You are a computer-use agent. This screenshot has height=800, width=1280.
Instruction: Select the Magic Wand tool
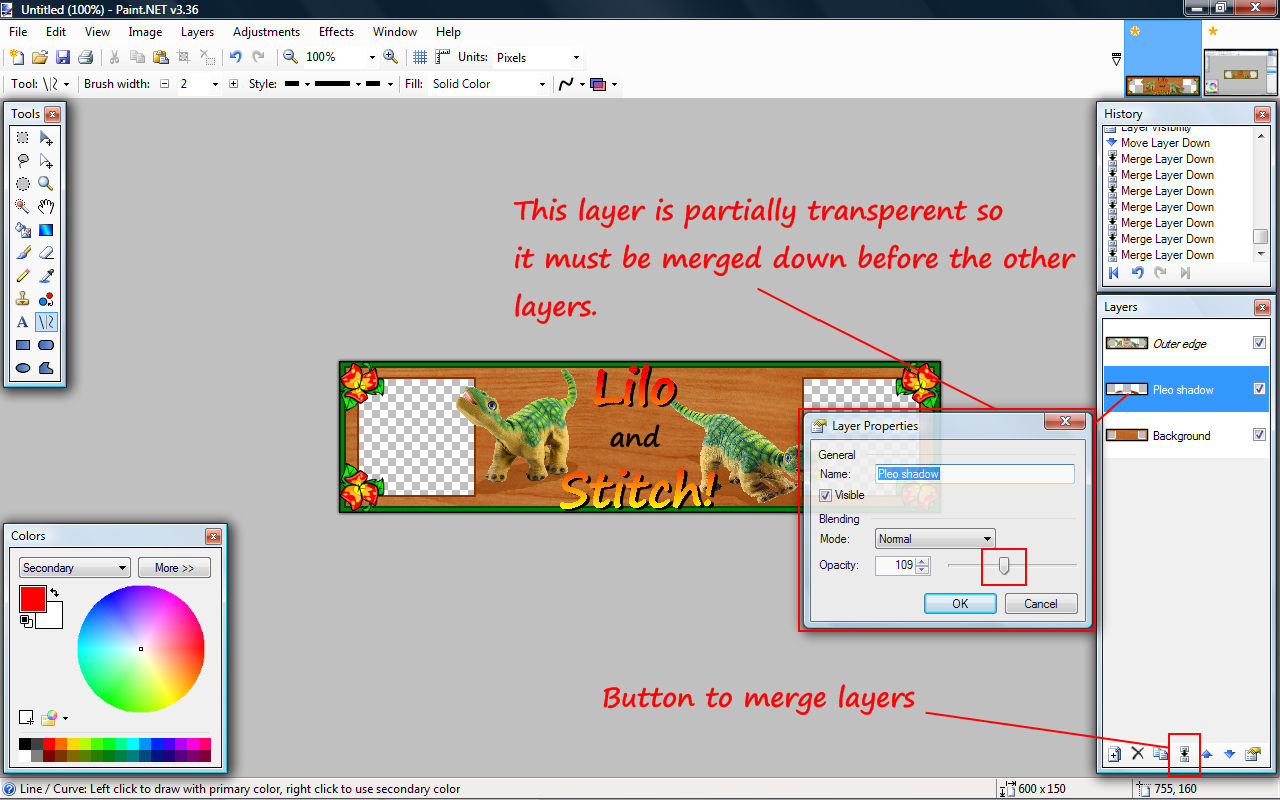[x=22, y=206]
